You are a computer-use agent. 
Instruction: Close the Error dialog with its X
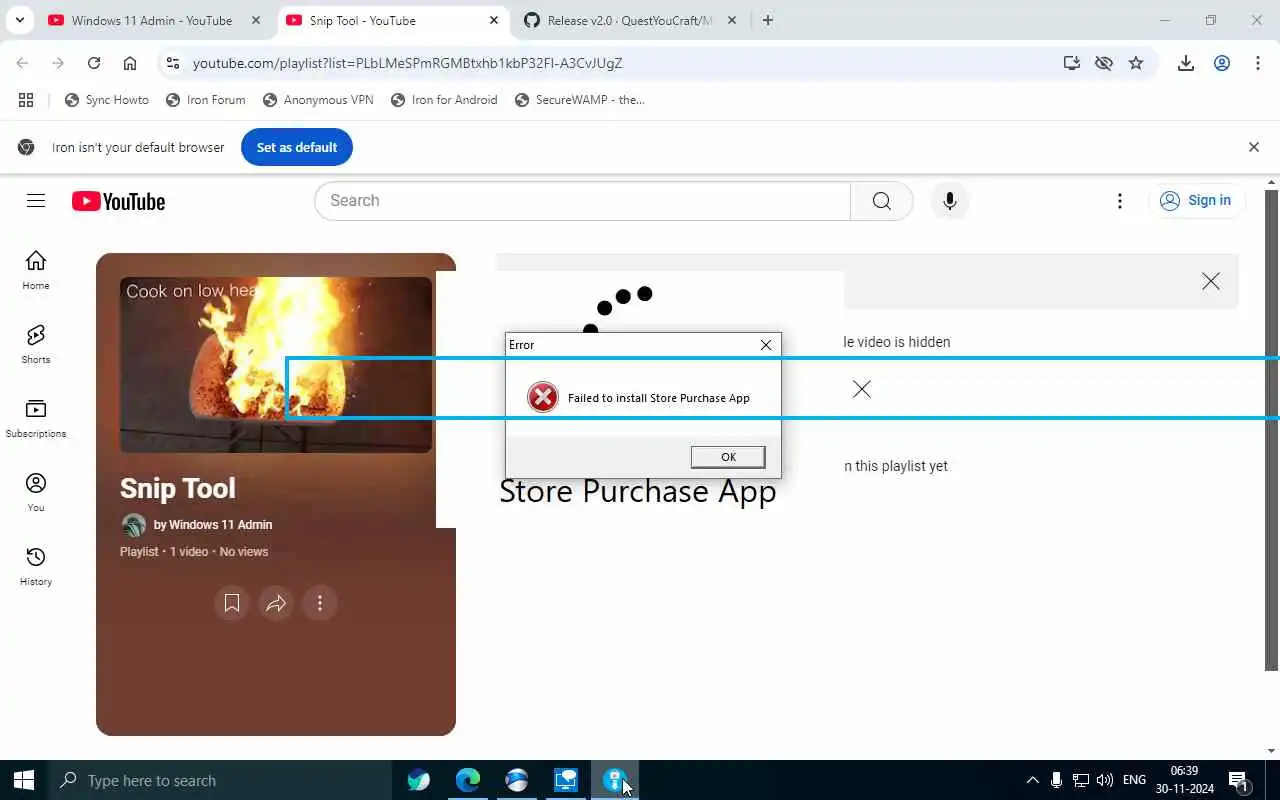point(766,345)
